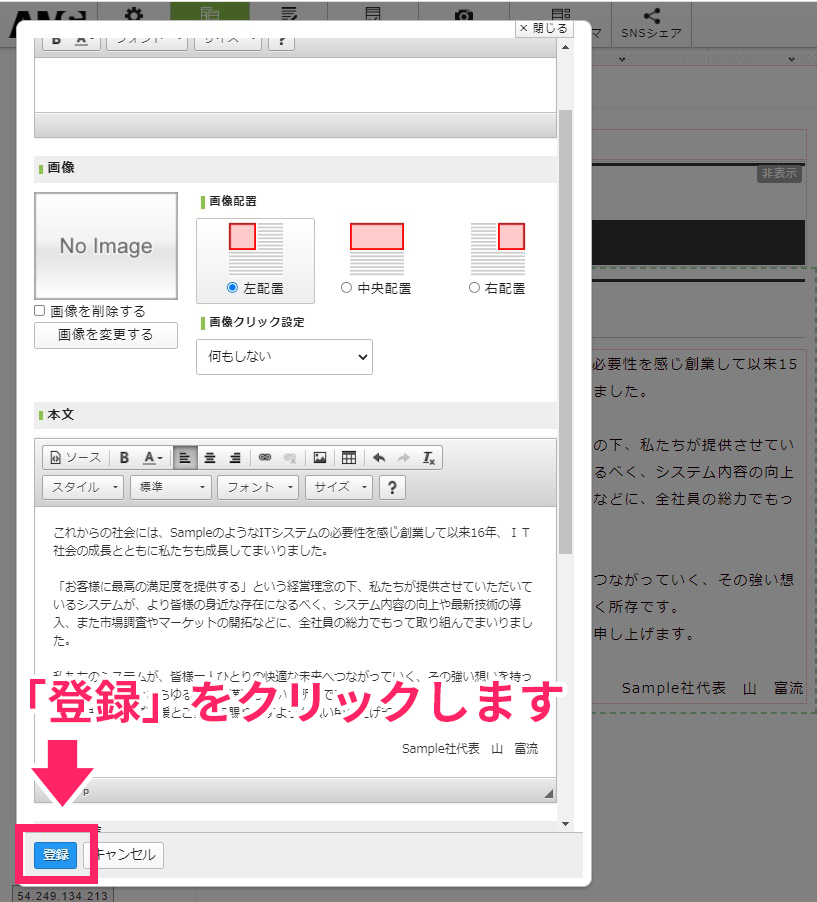Open source view in 本文 editor toolbar
Viewport: 817px width, 902px height.
(76, 458)
